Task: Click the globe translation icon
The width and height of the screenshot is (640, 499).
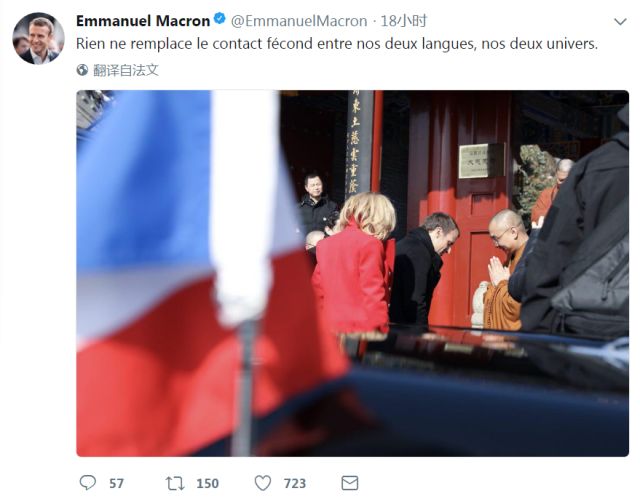Action: tap(82, 70)
